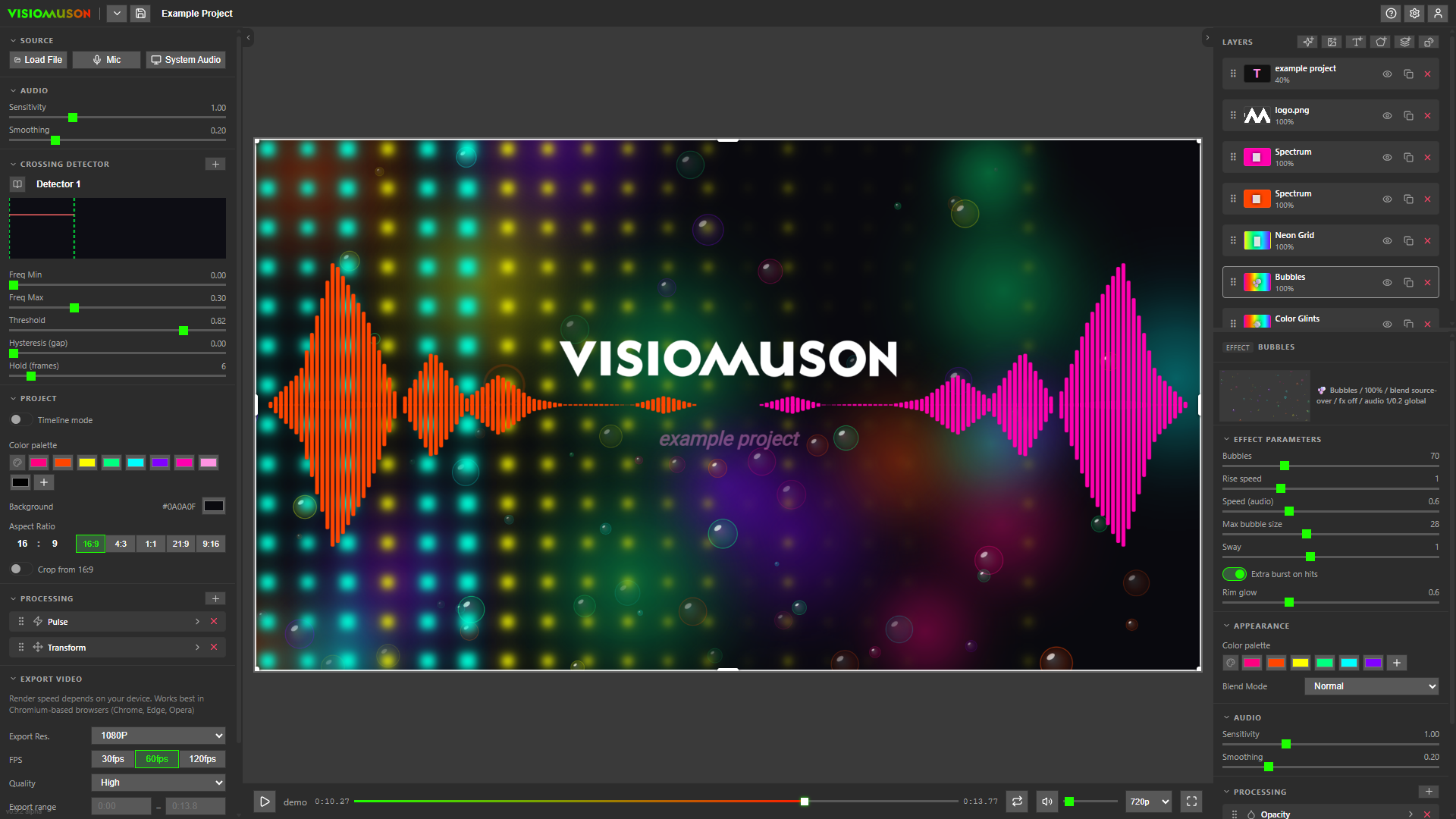Play the demo track

pyautogui.click(x=265, y=802)
